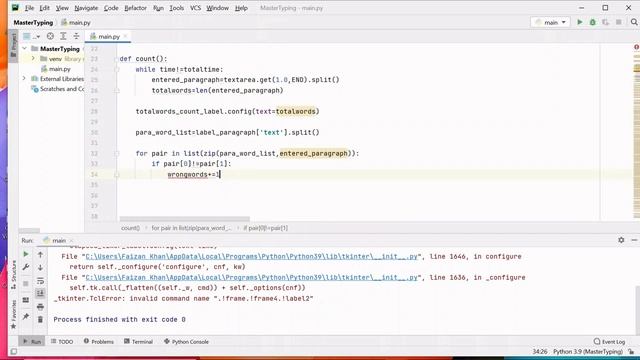This screenshot has width=640, height=360.
Task: Open Terminal tool window
Action: [x=138, y=342]
